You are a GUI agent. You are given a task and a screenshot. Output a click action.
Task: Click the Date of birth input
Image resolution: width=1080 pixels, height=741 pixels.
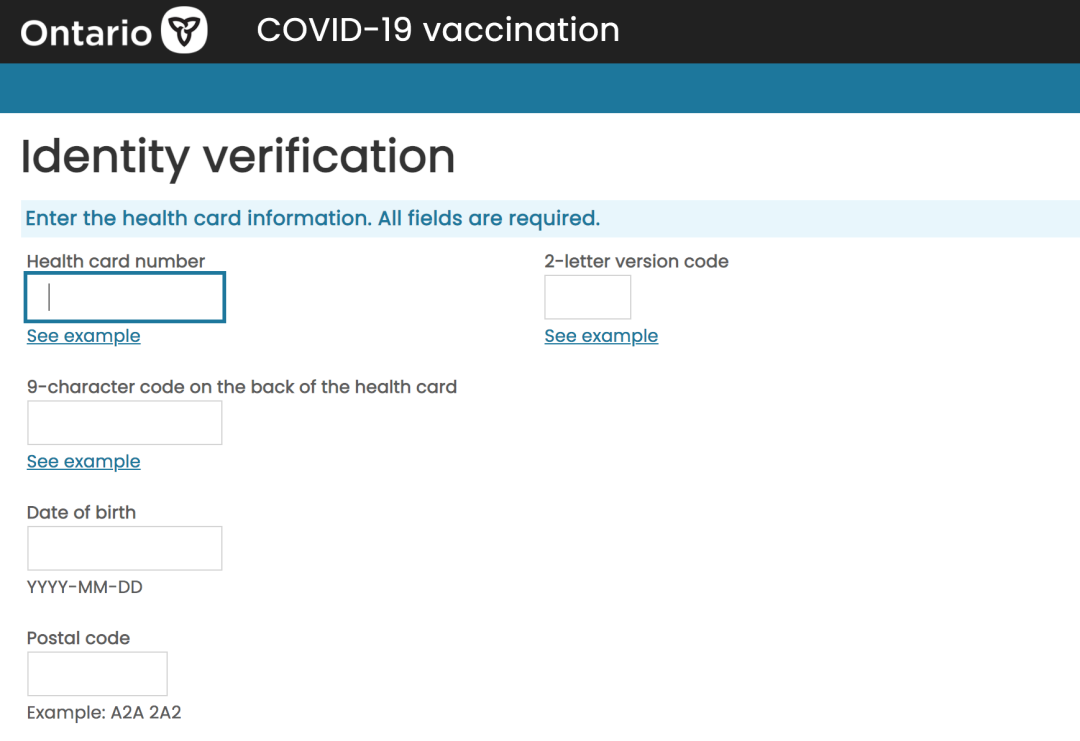[124, 548]
